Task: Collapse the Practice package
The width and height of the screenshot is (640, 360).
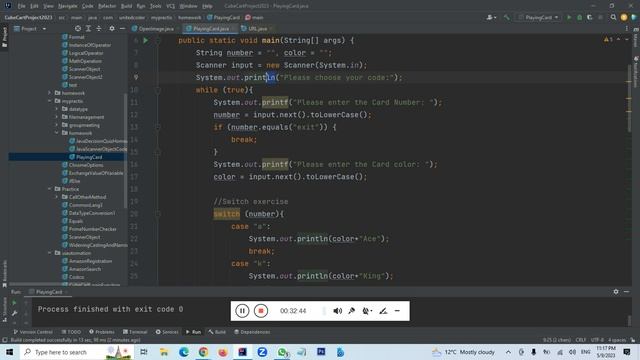Action: click(50, 189)
